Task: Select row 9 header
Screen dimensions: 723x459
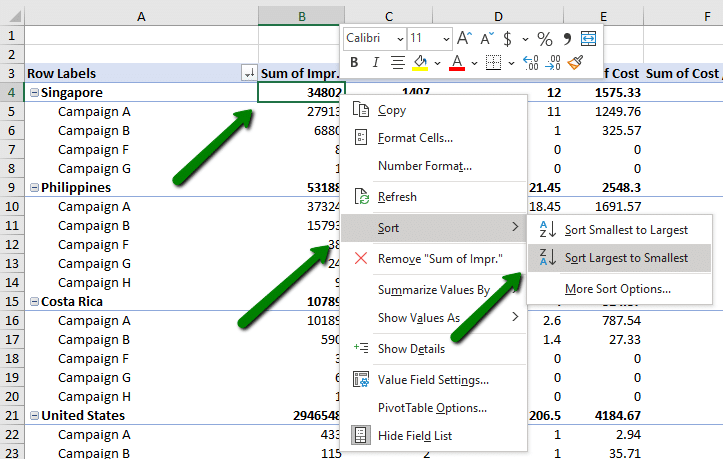Action: click(x=12, y=188)
